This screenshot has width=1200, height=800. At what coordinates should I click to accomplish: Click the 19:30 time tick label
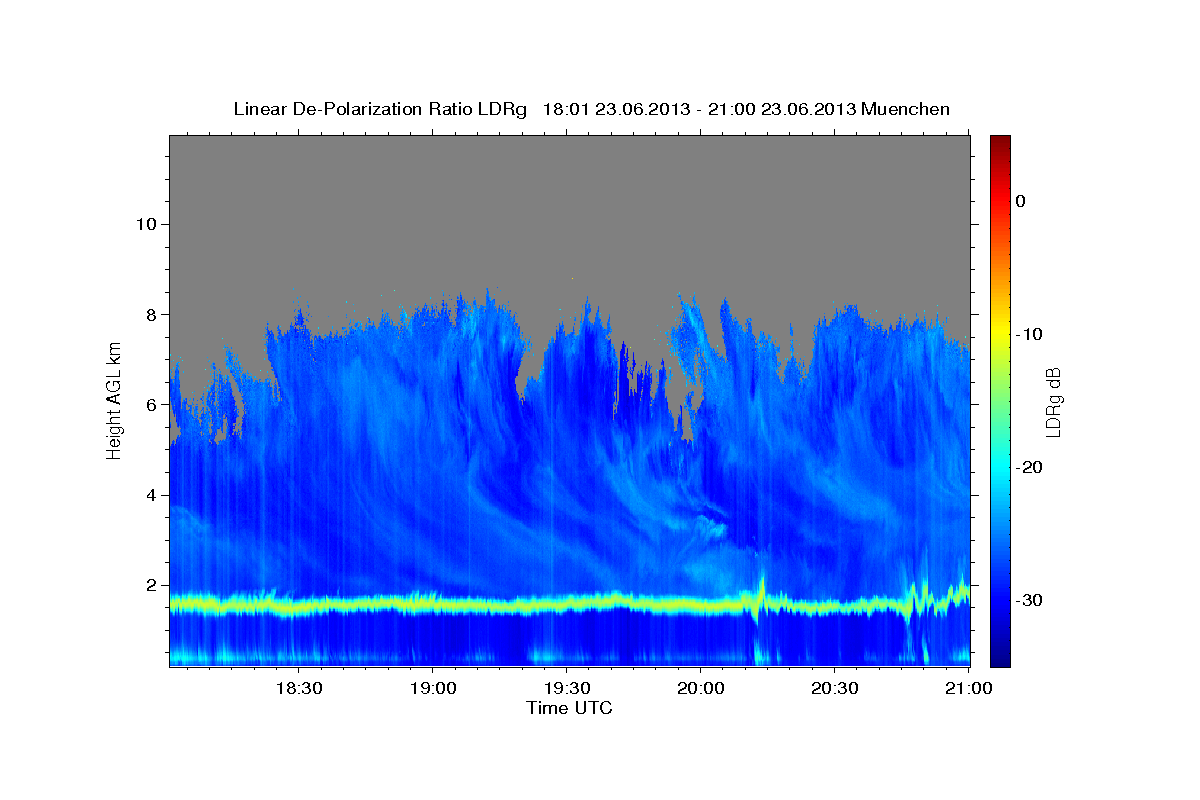pos(566,689)
